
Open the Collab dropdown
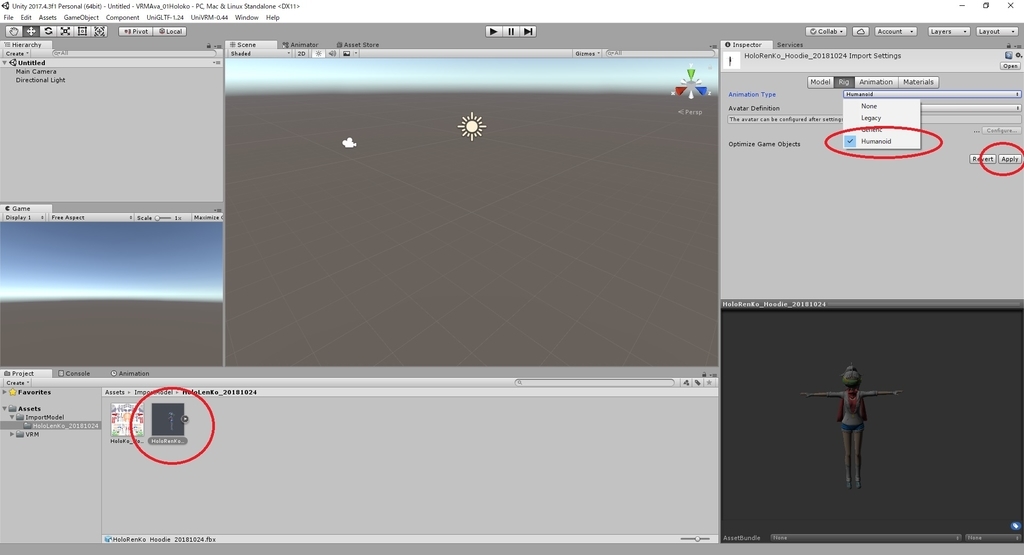click(x=826, y=31)
